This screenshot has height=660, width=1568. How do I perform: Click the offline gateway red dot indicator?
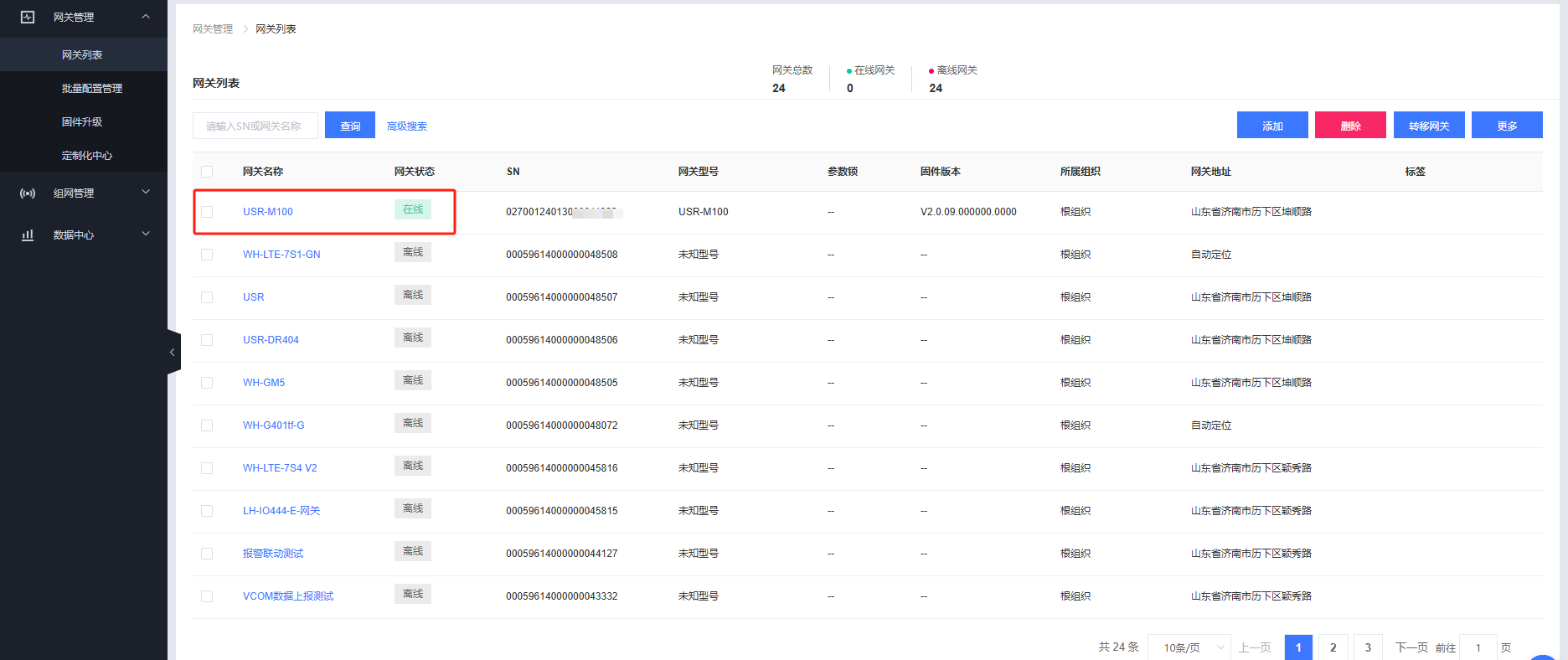931,71
